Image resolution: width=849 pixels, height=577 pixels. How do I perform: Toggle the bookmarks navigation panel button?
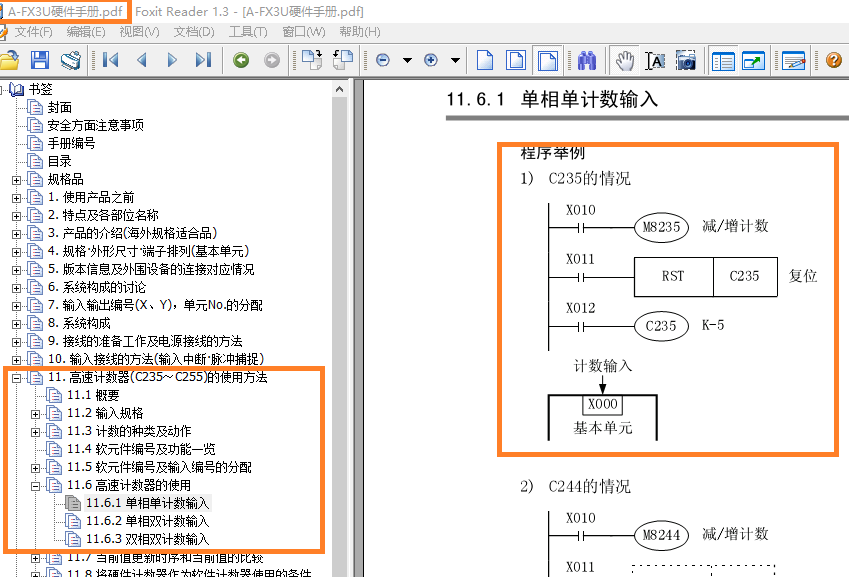723,60
